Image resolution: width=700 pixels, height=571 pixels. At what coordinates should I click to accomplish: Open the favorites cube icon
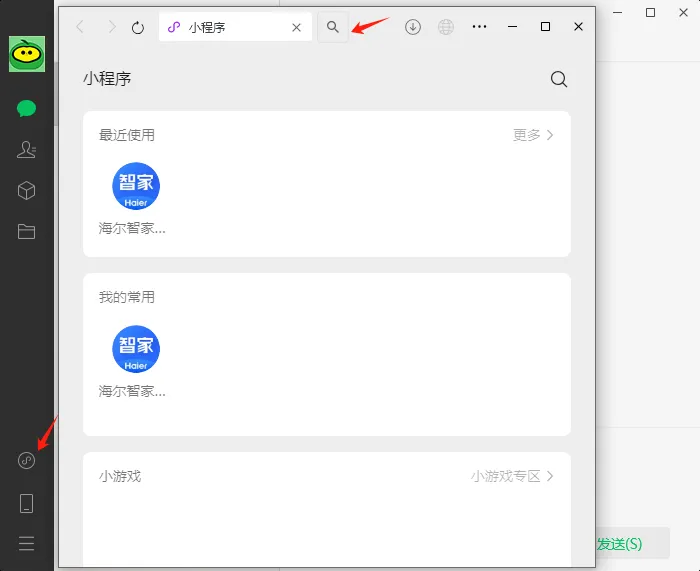point(26,191)
